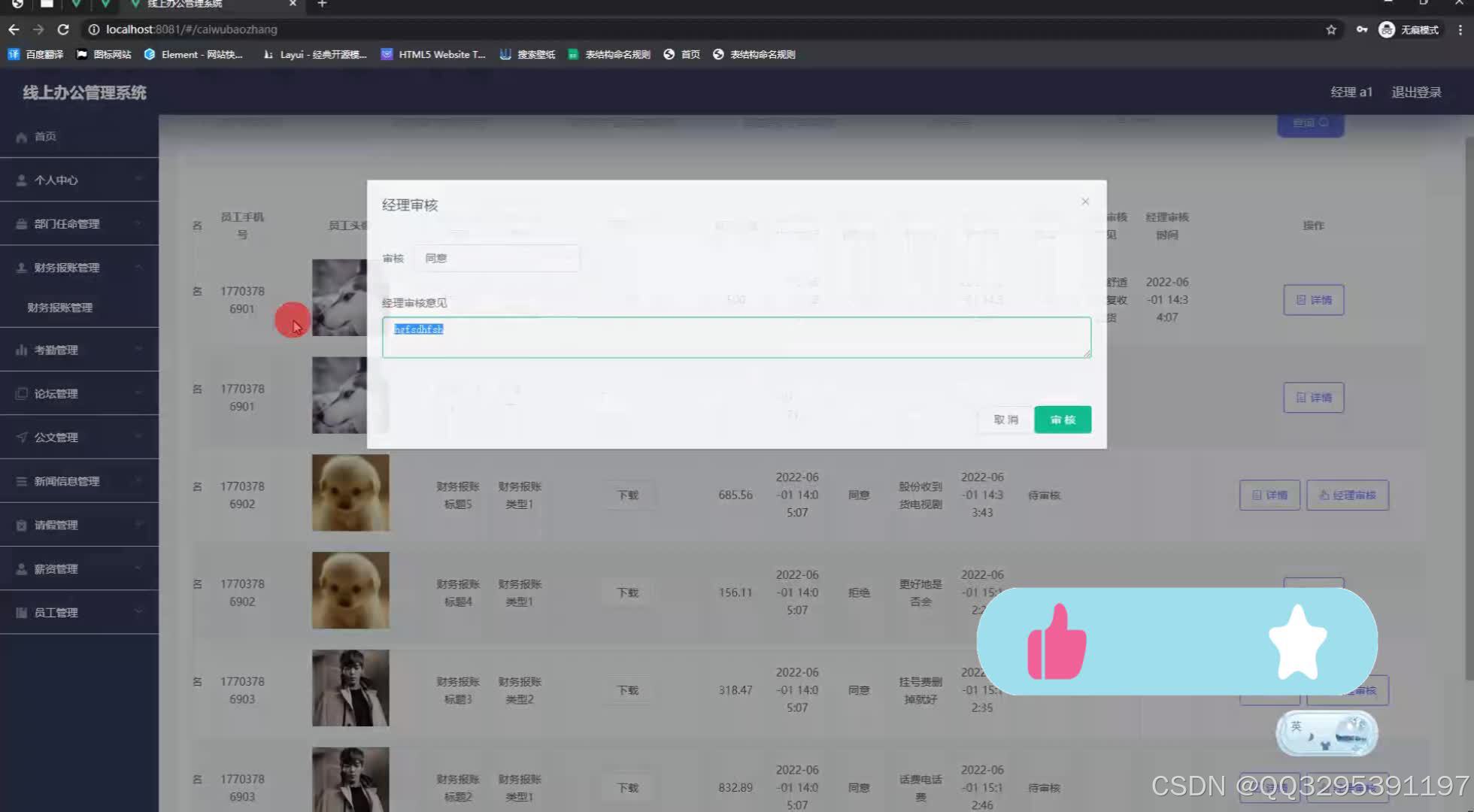Screen dimensions: 1474x812
Task: Click the 取消 button in dialog
Action: pos(1005,420)
